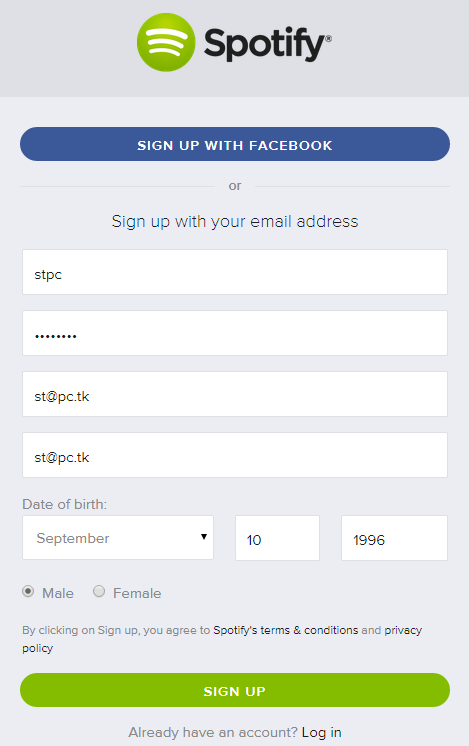Follow the Log in link
This screenshot has height=746, width=469.
pos(322,732)
